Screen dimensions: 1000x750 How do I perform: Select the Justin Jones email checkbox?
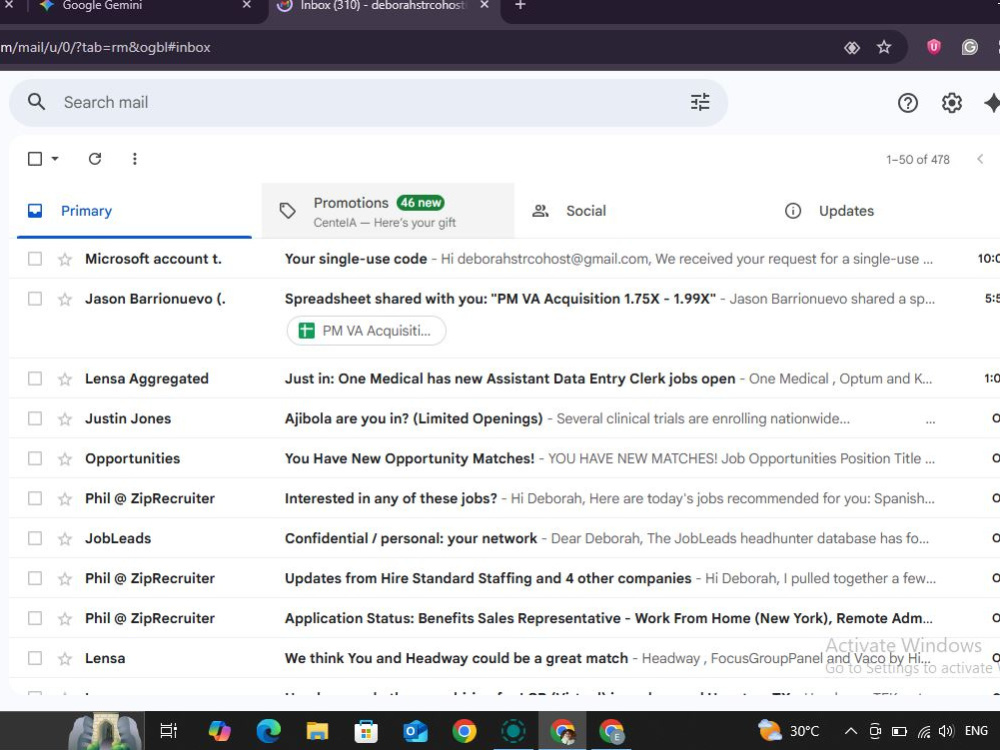35,418
